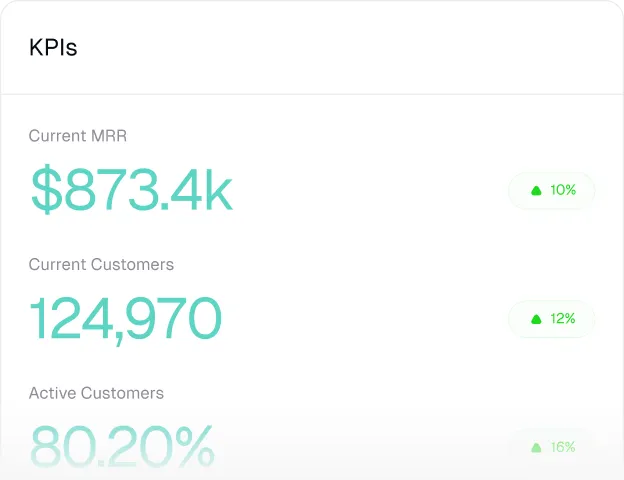Open the 124,970 customers value
The width and height of the screenshot is (624, 480).
pos(125,319)
